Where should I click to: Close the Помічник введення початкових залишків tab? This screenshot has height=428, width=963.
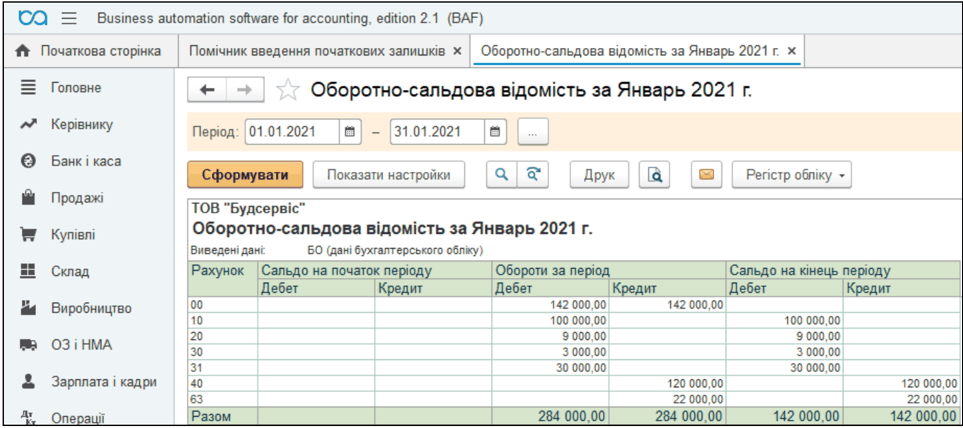pyautogui.click(x=457, y=50)
